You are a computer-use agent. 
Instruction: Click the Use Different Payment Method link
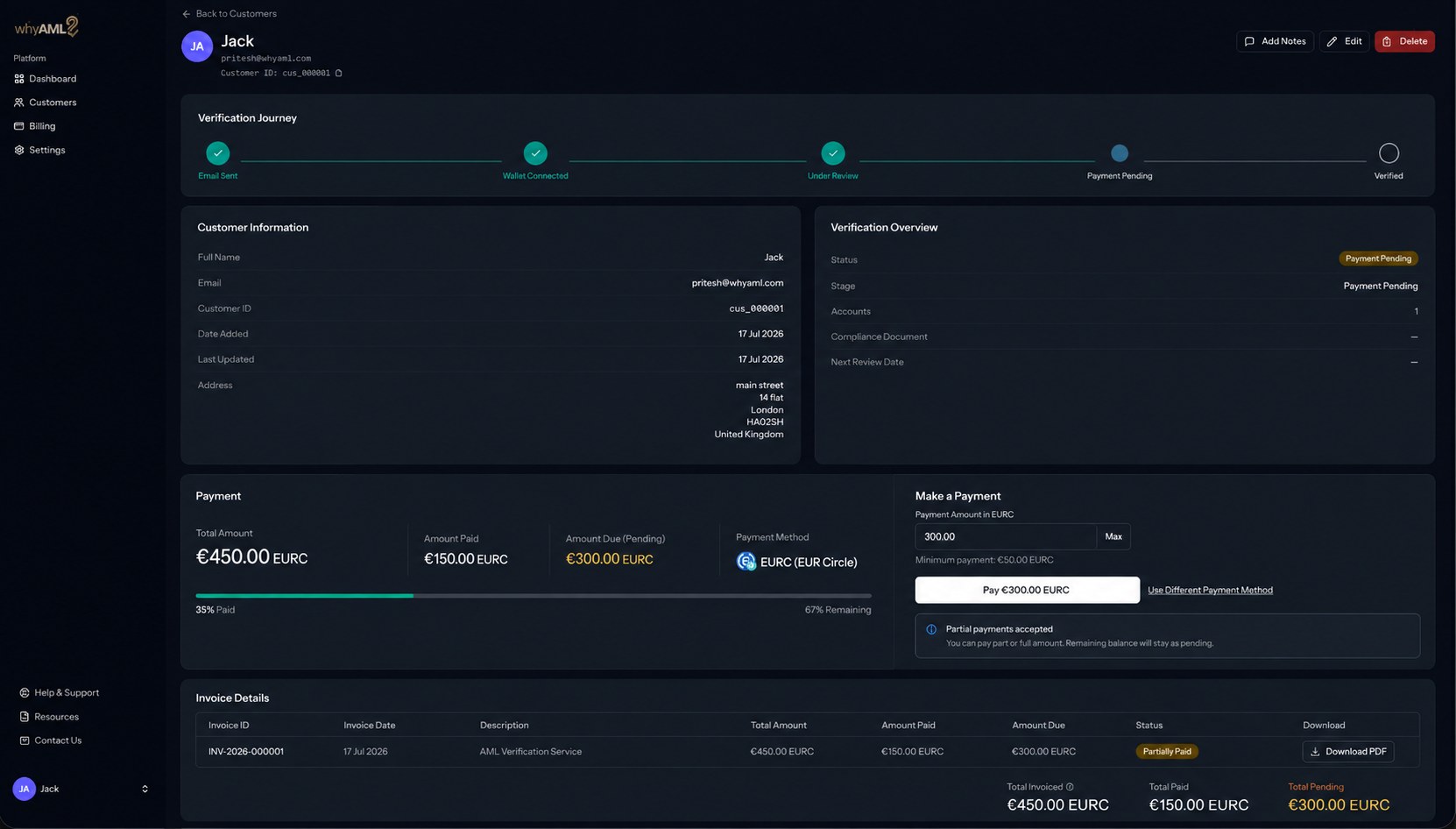pyautogui.click(x=1210, y=591)
